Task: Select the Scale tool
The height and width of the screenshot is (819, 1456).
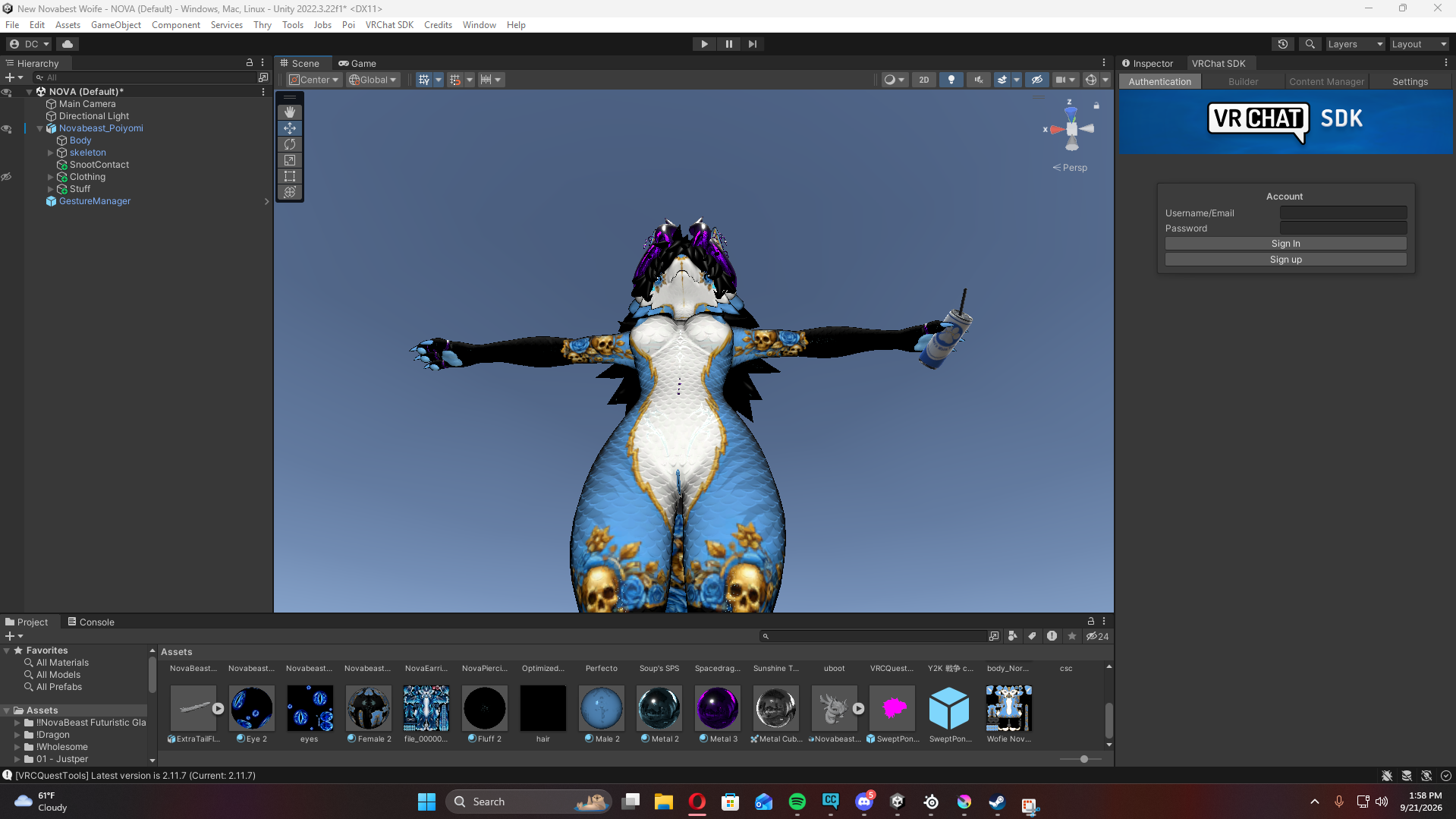Action: 290,160
